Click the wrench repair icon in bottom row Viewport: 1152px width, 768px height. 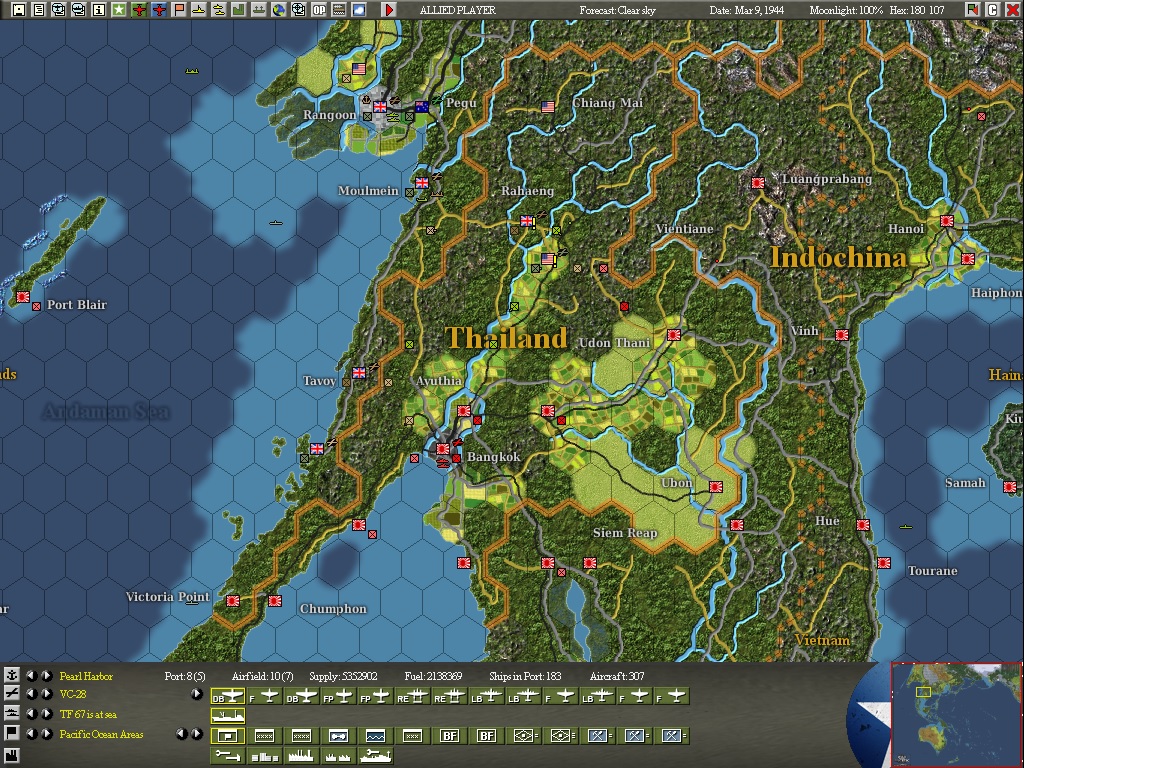pos(228,756)
